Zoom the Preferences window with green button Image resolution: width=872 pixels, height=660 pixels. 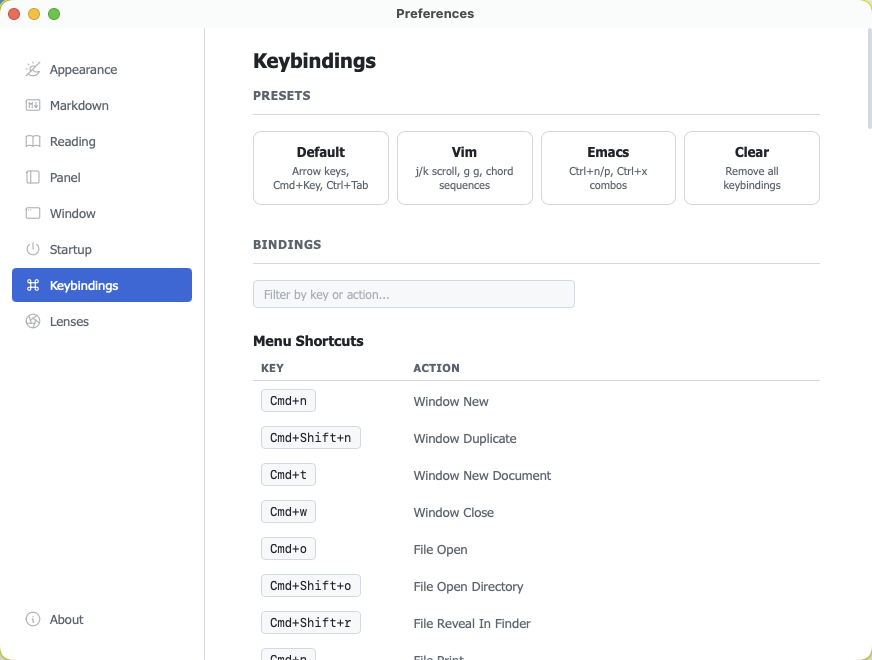point(54,14)
